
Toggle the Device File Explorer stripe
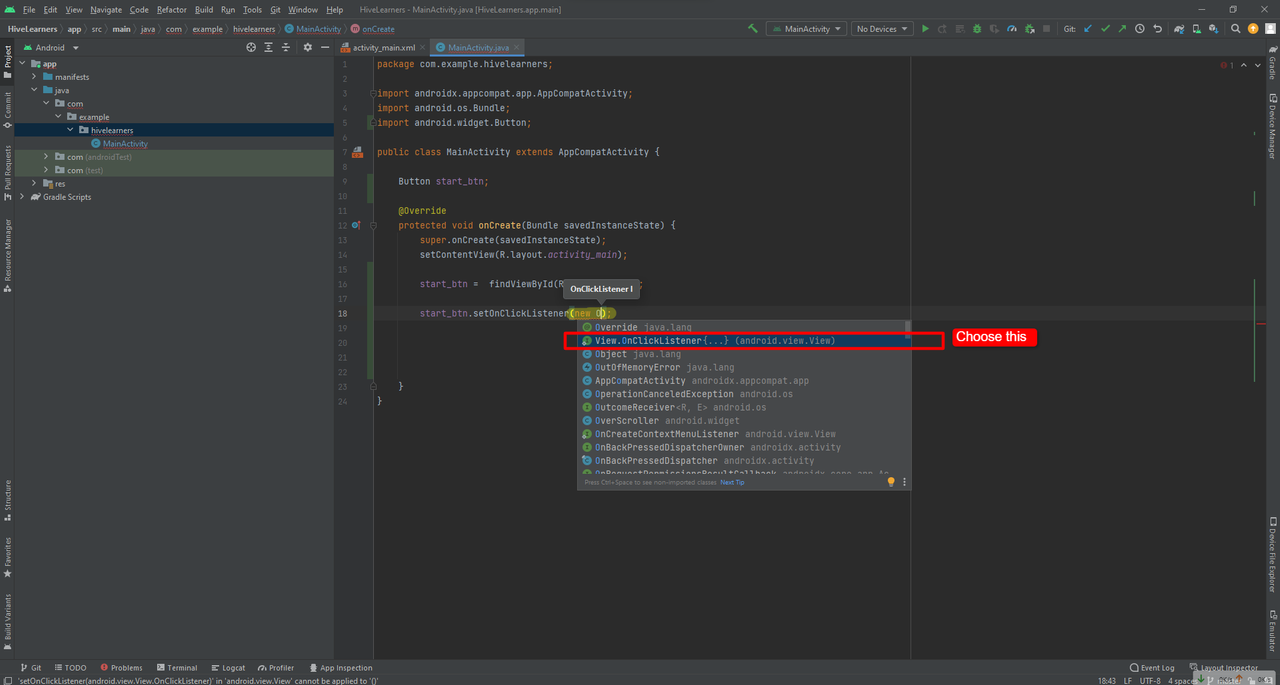pyautogui.click(x=1272, y=555)
